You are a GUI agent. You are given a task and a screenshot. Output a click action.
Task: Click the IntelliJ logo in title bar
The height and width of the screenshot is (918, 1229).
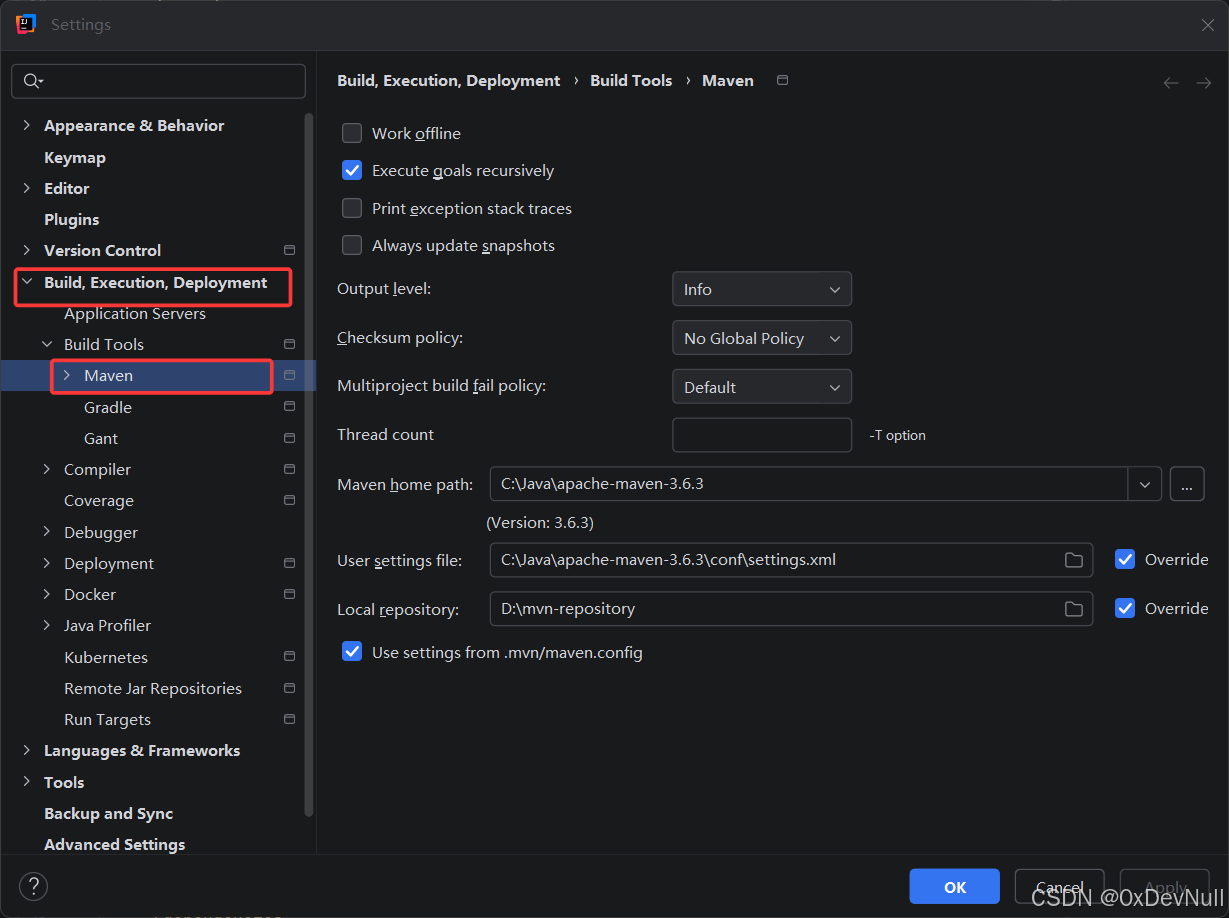click(x=26, y=24)
